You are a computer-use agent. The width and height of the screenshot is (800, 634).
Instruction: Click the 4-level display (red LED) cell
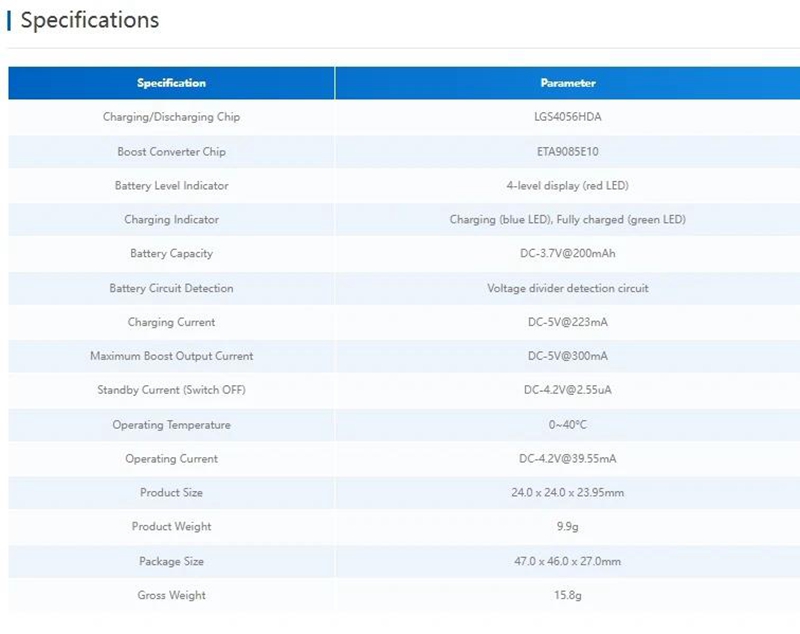(x=567, y=186)
